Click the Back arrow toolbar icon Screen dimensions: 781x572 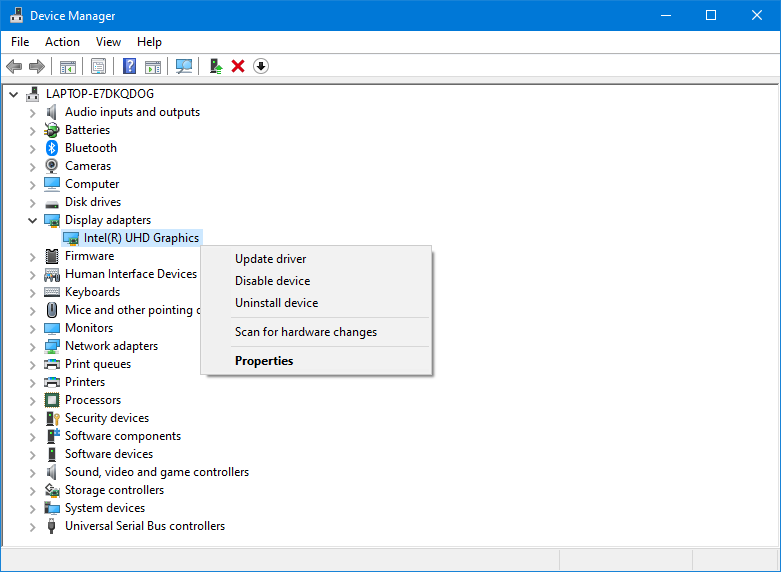[x=14, y=66]
